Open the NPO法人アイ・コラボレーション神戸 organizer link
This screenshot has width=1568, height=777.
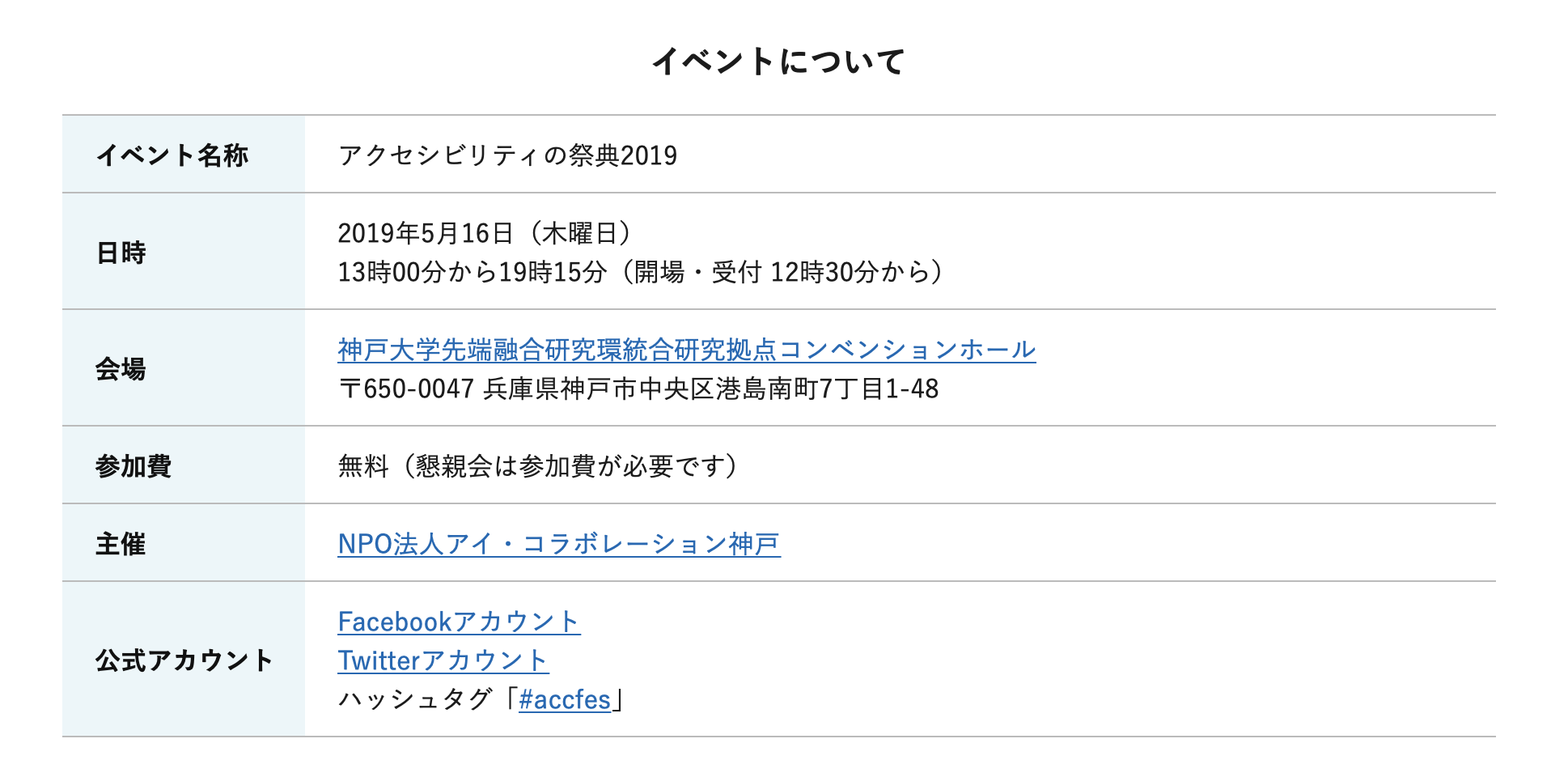point(558,544)
